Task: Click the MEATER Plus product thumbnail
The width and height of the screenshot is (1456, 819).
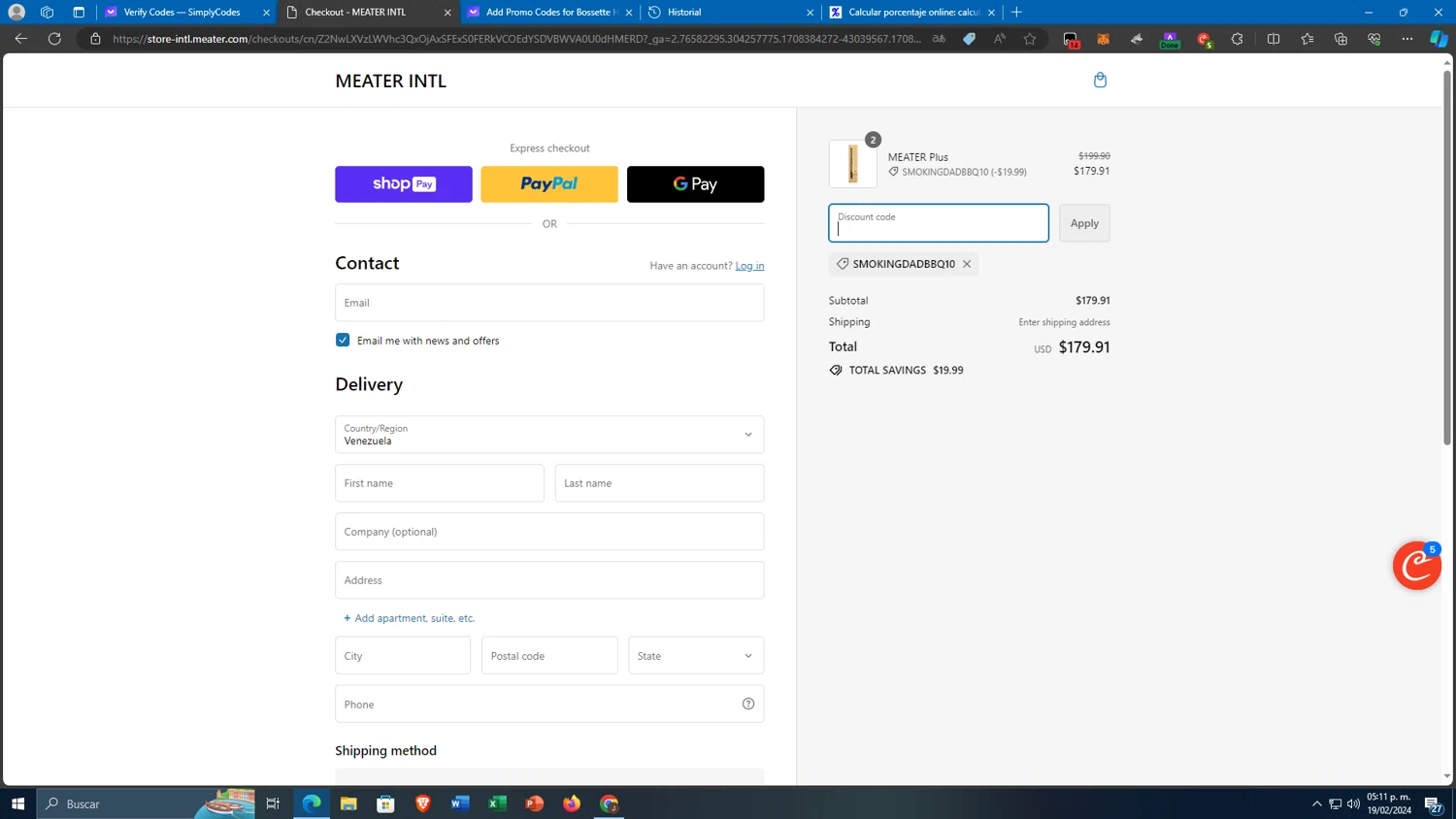Action: 852,164
